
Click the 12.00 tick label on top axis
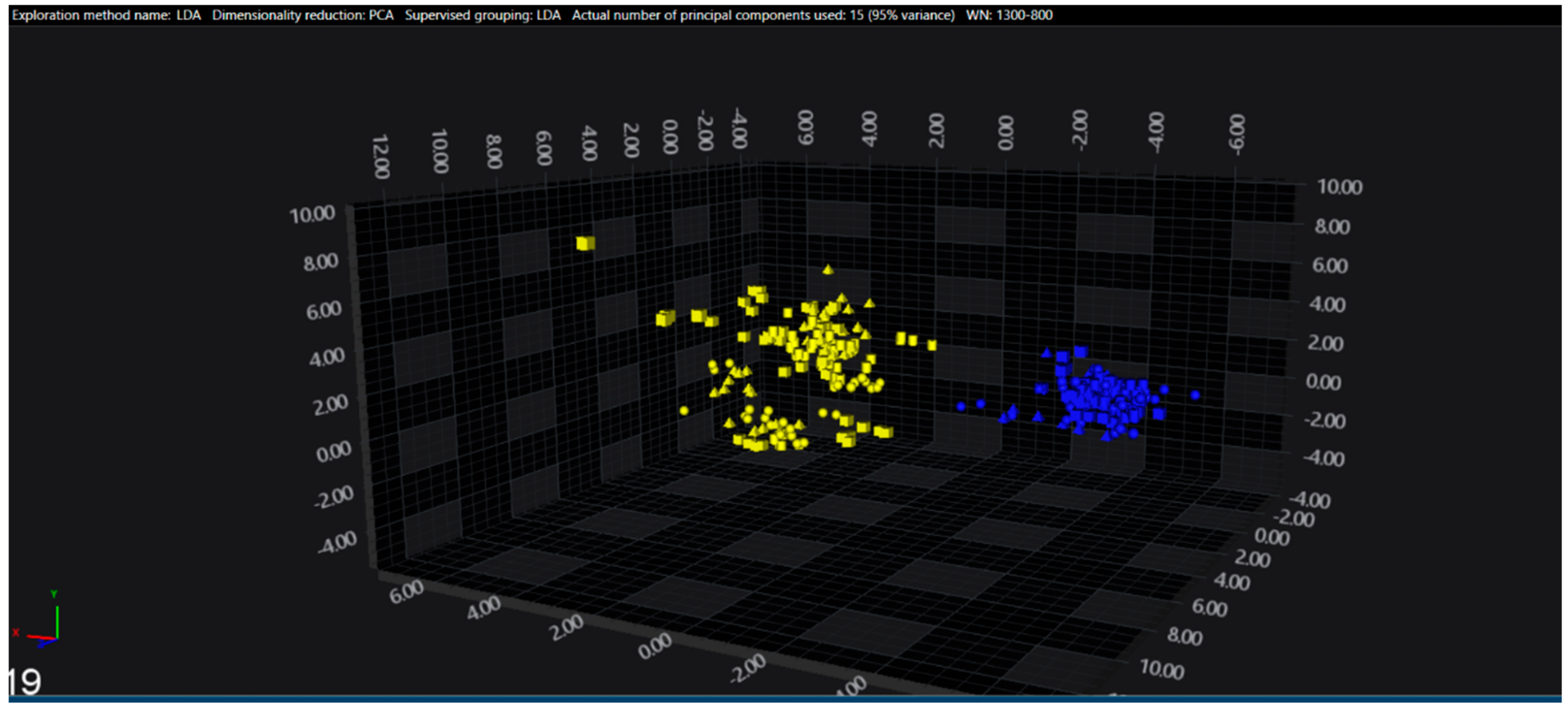tap(380, 156)
